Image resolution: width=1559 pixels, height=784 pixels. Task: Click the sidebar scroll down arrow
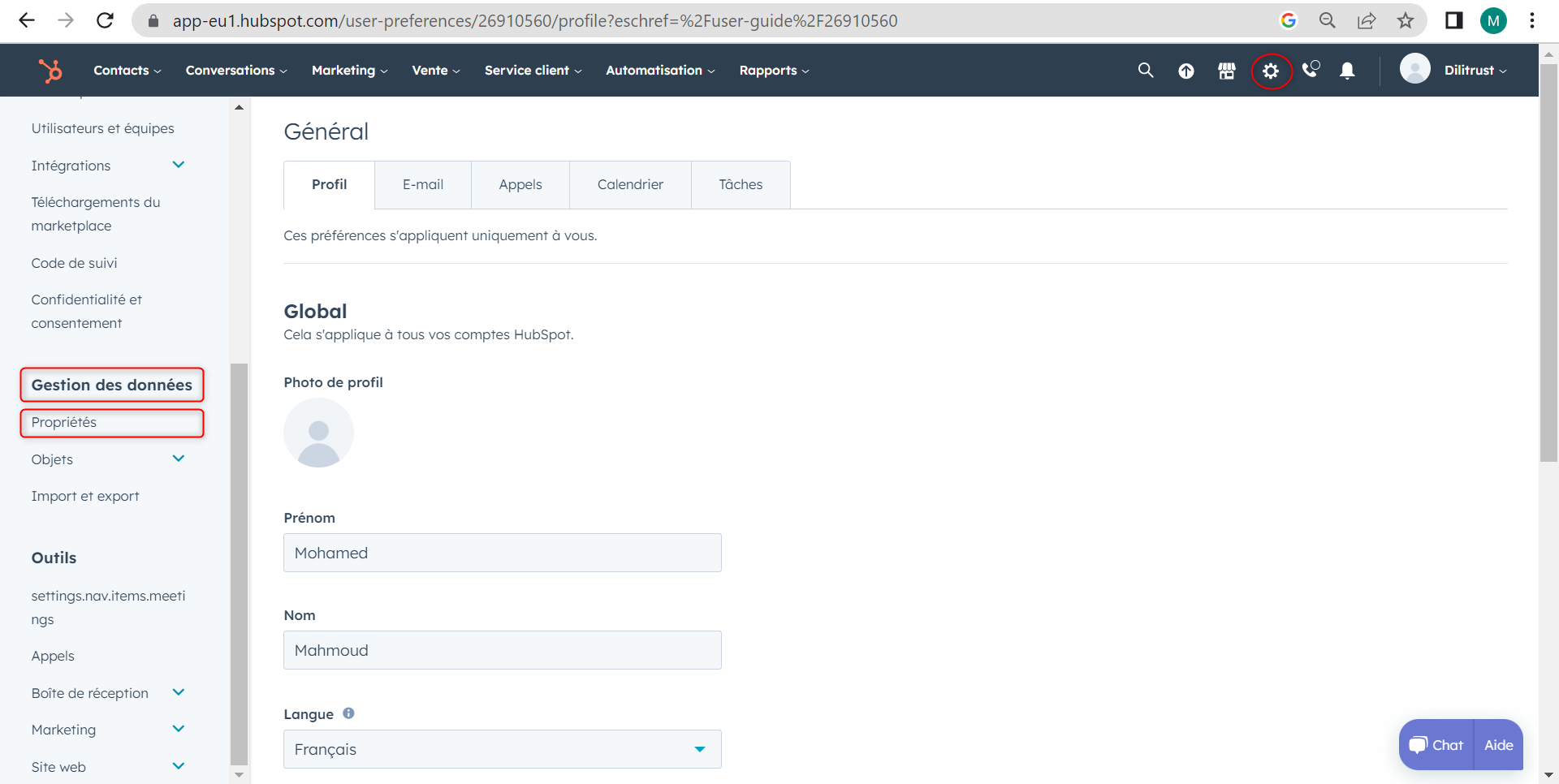[239, 774]
